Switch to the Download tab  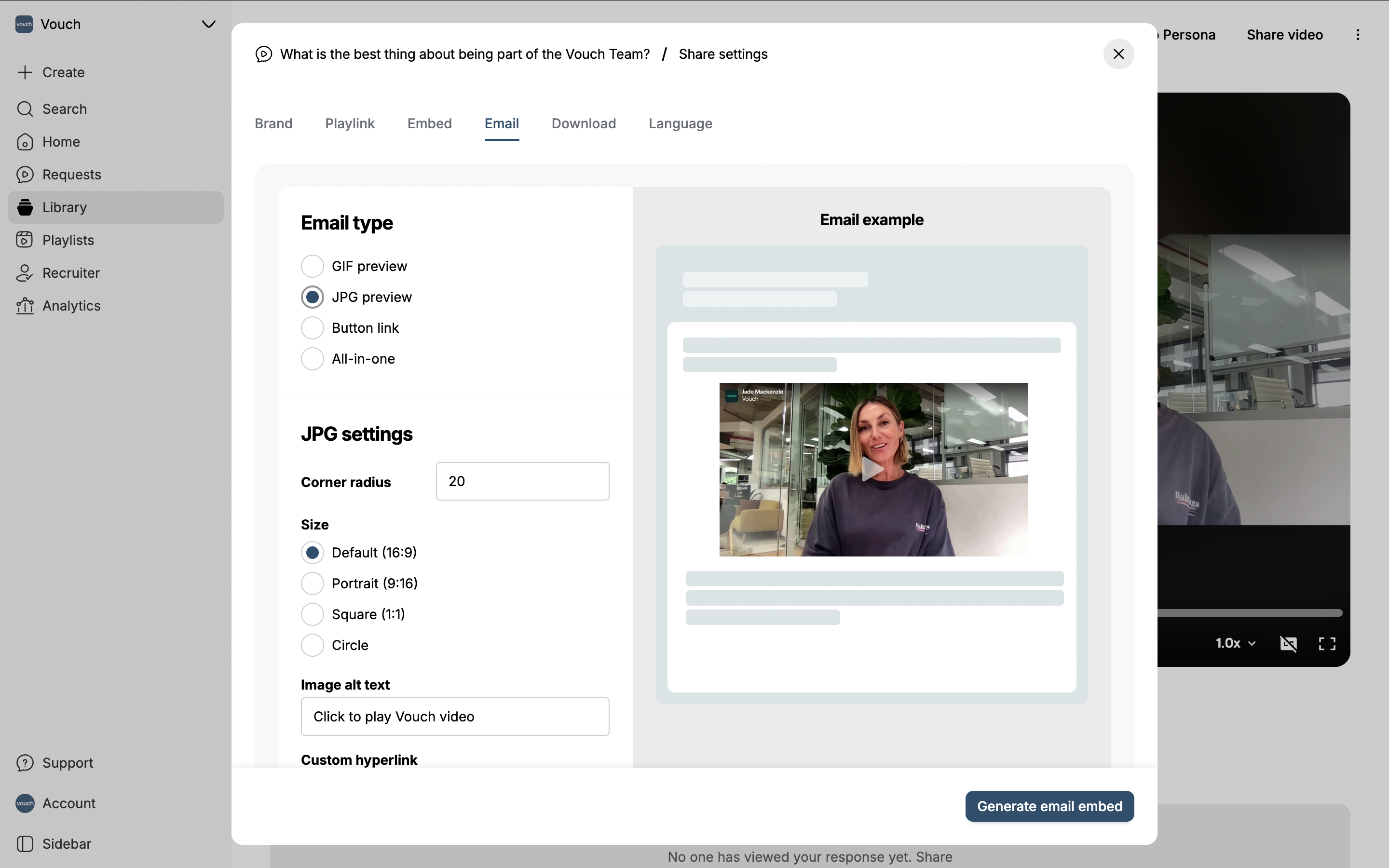[584, 123]
